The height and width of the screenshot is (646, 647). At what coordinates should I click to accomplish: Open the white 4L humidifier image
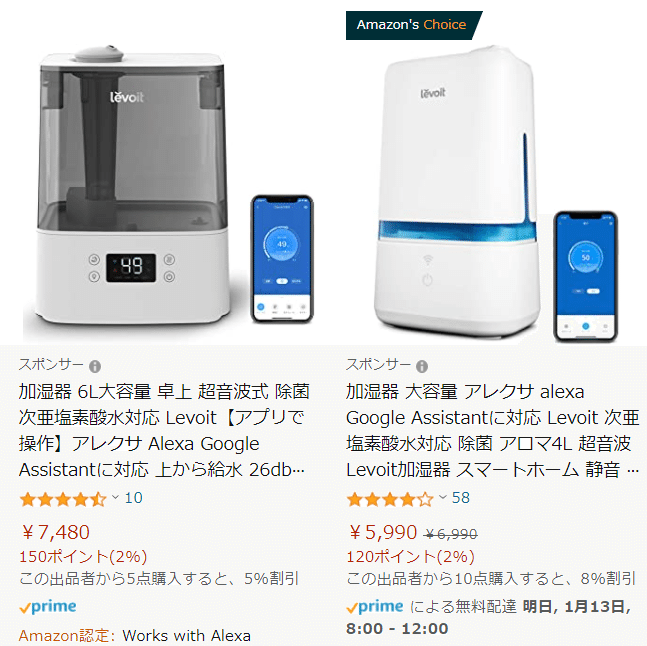pos(495,194)
